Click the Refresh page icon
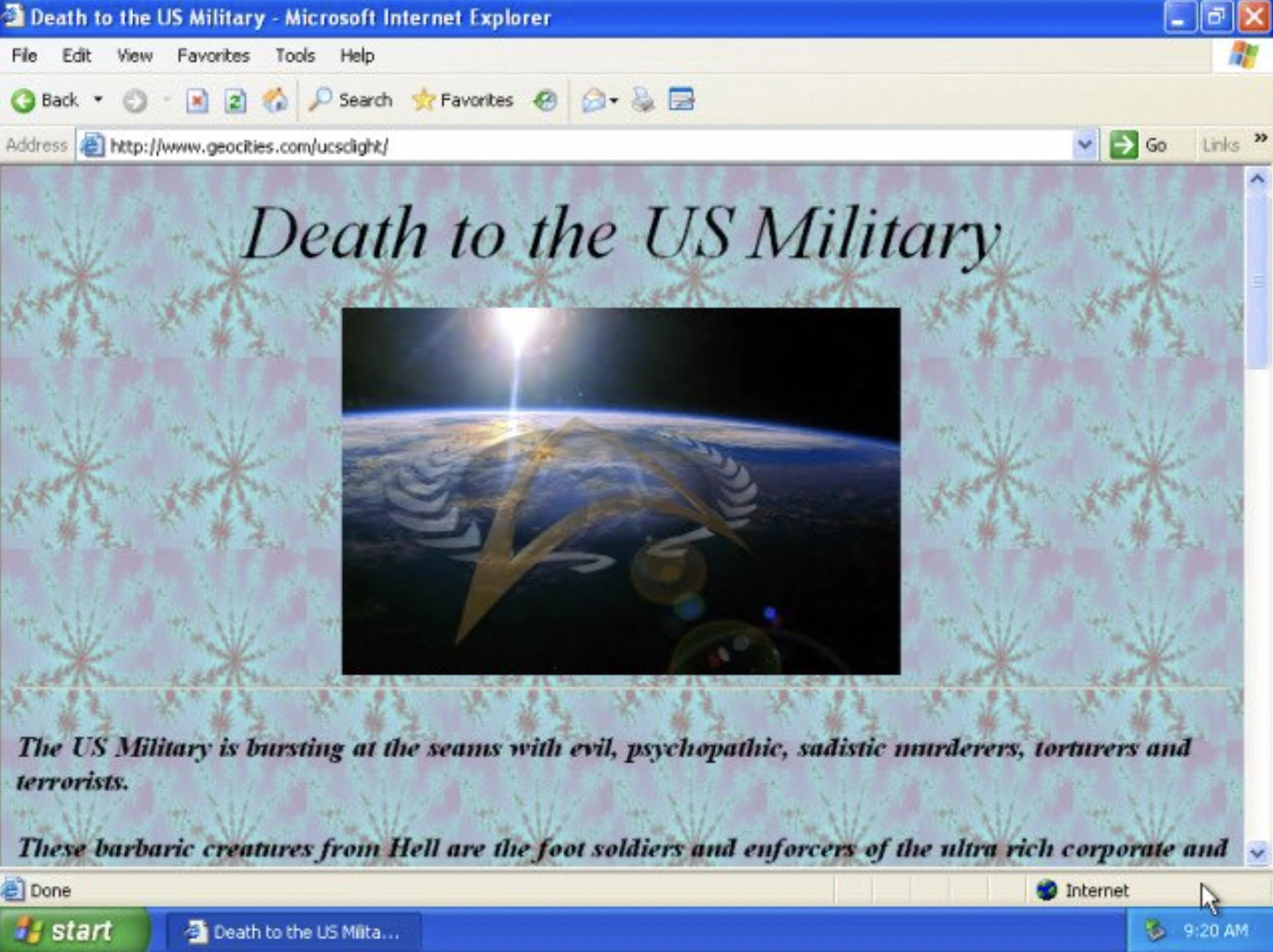1273x952 pixels. 235,100
